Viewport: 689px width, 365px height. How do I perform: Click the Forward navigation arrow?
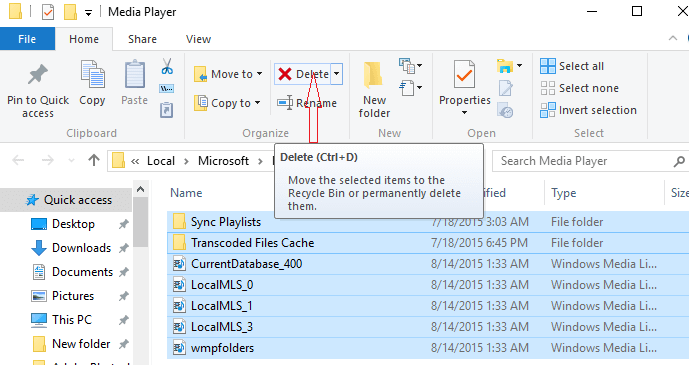(x=47, y=161)
